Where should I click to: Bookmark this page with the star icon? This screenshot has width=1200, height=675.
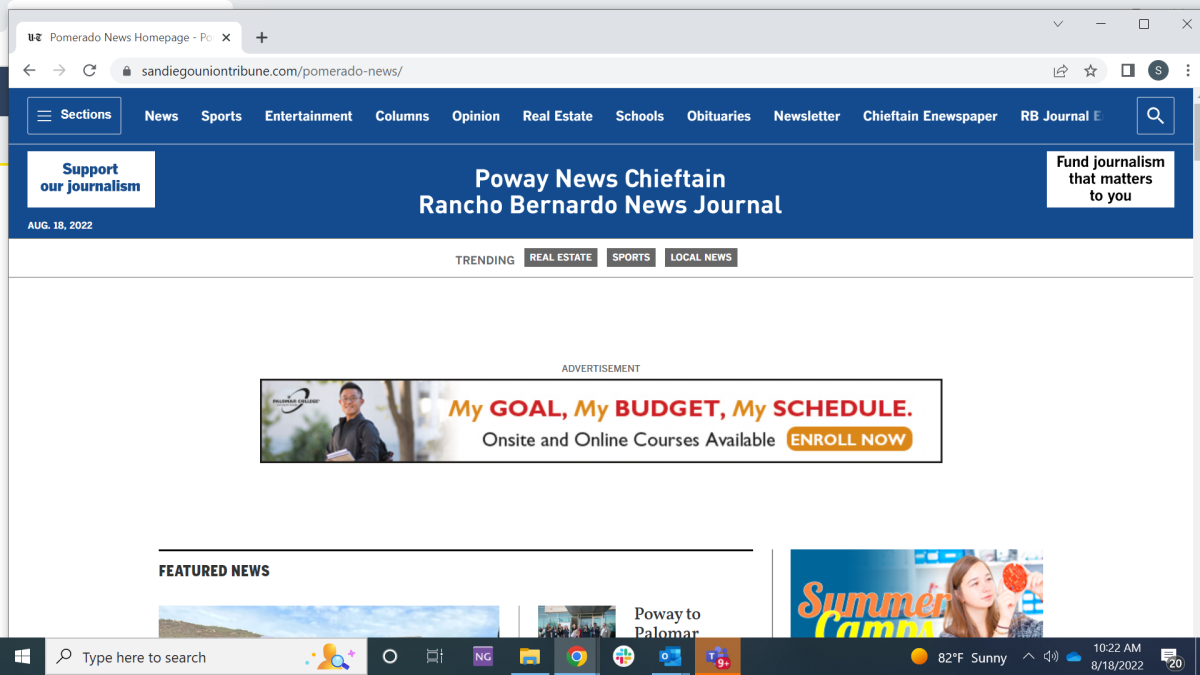1090,70
